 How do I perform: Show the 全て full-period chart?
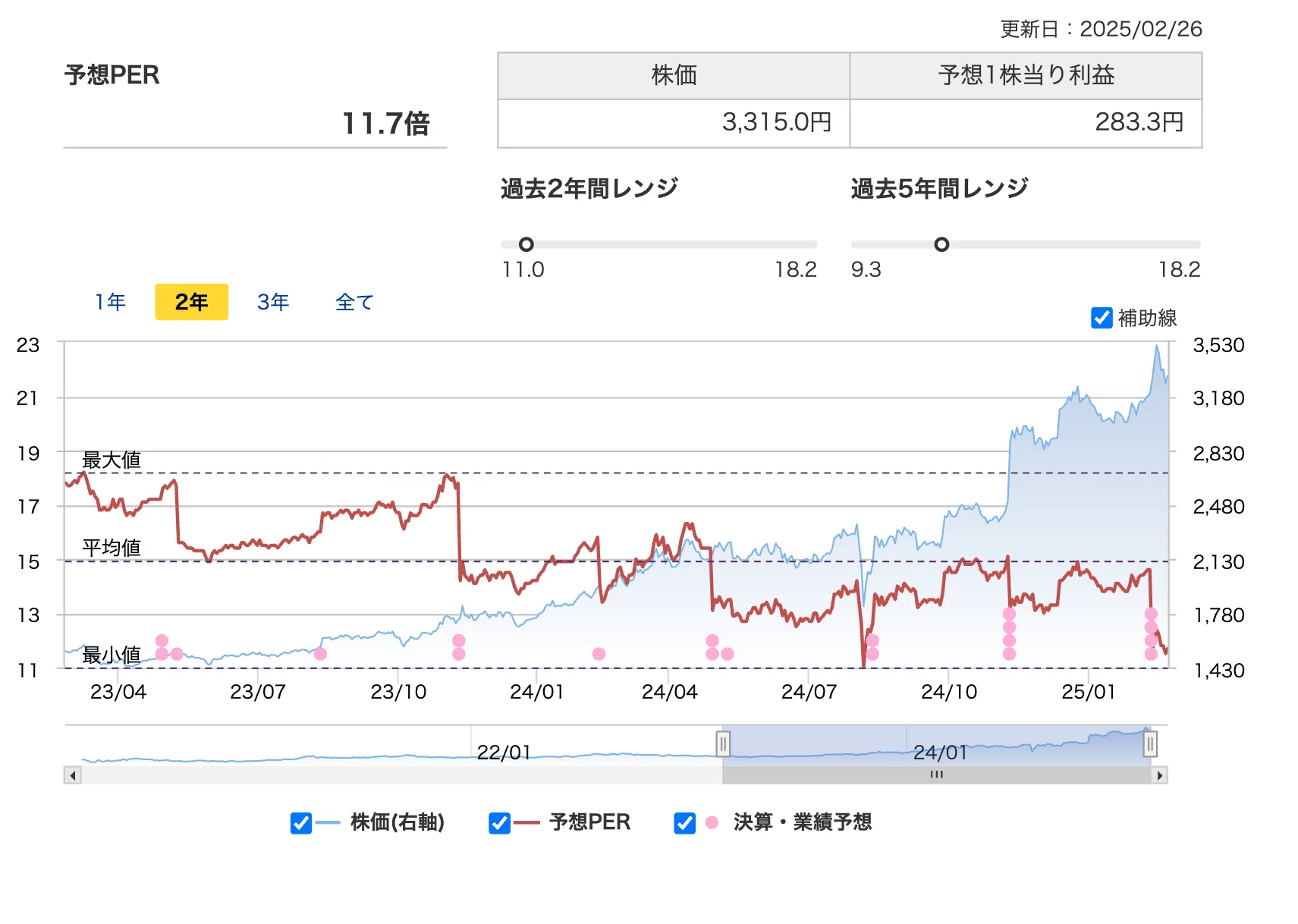pos(354,302)
